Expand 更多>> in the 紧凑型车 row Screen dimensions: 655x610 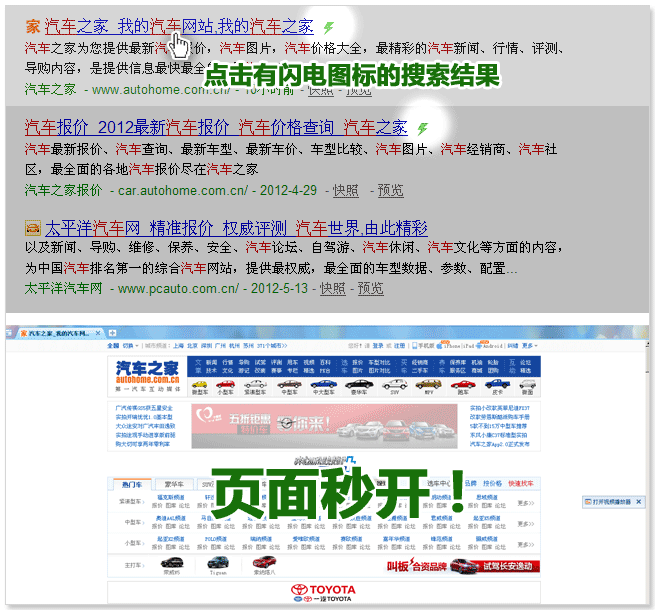(x=526, y=503)
